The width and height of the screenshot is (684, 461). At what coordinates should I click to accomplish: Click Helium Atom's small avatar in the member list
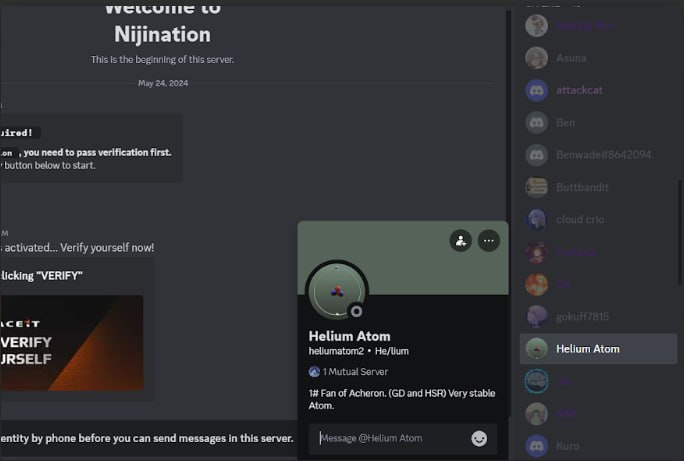(x=536, y=349)
